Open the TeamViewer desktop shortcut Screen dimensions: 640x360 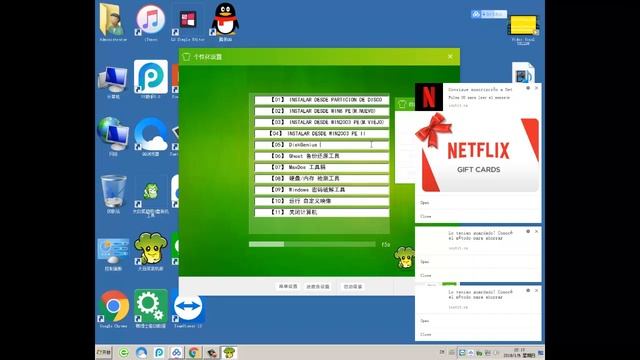click(188, 308)
